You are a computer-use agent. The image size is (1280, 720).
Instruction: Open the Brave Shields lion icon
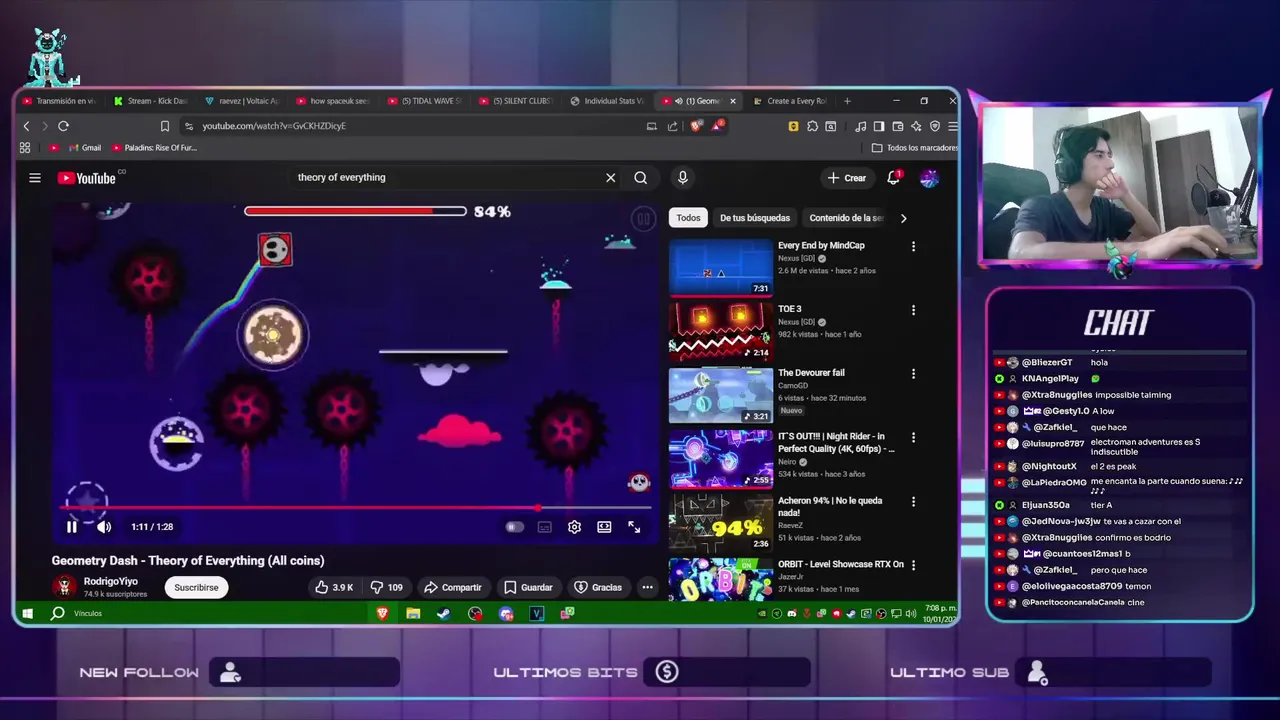click(x=696, y=126)
